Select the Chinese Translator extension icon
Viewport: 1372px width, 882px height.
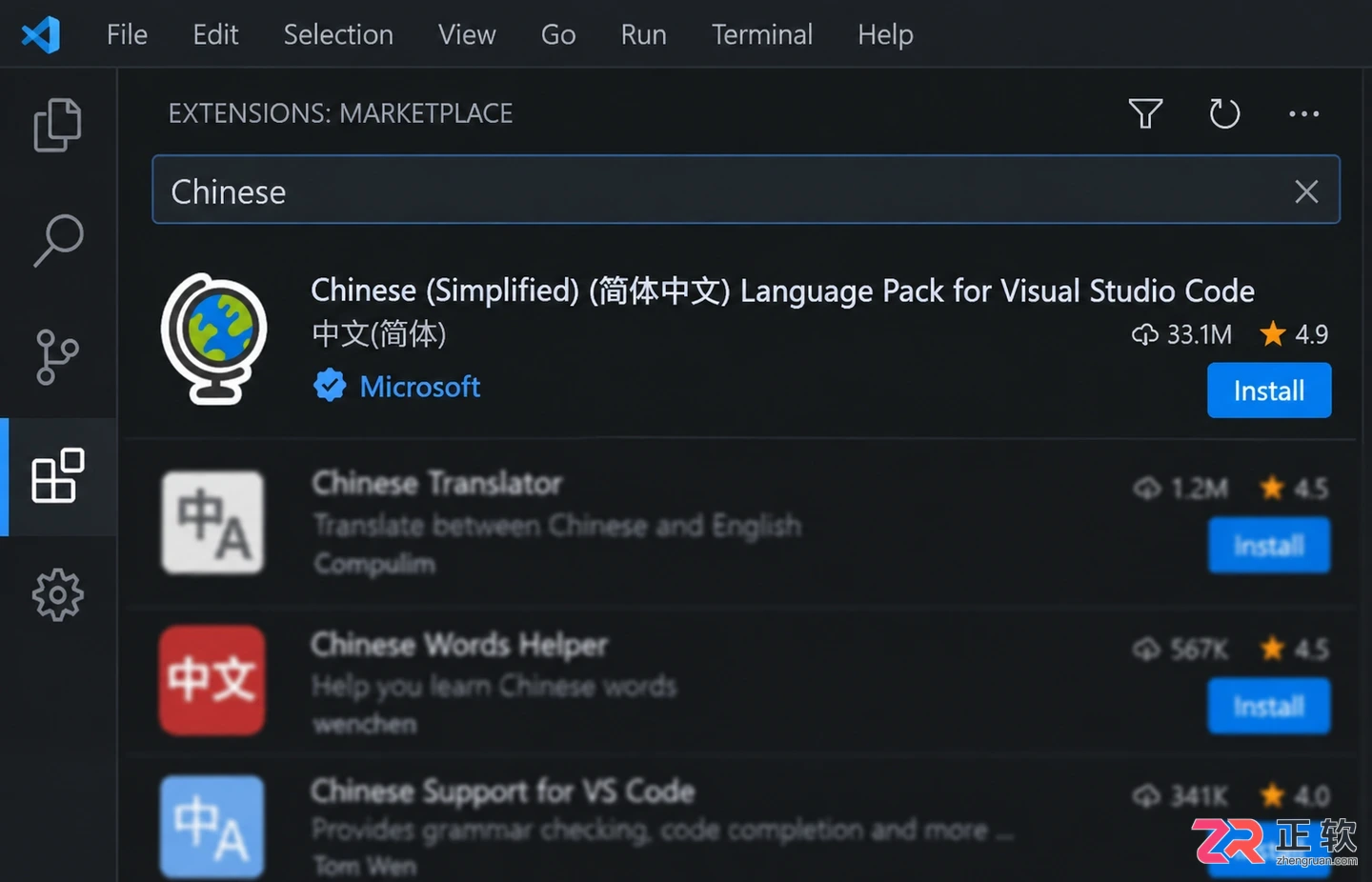pyautogui.click(x=212, y=522)
